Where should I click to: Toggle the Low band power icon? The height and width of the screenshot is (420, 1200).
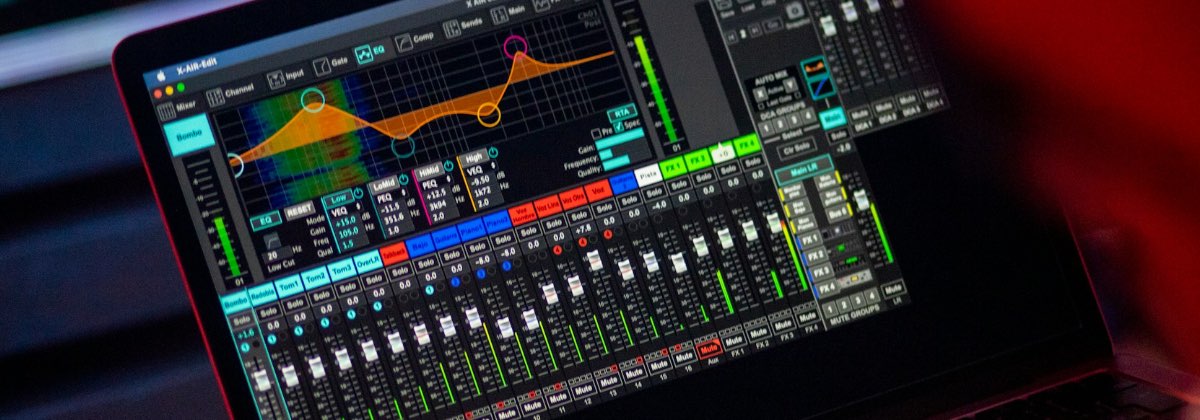pos(359,195)
